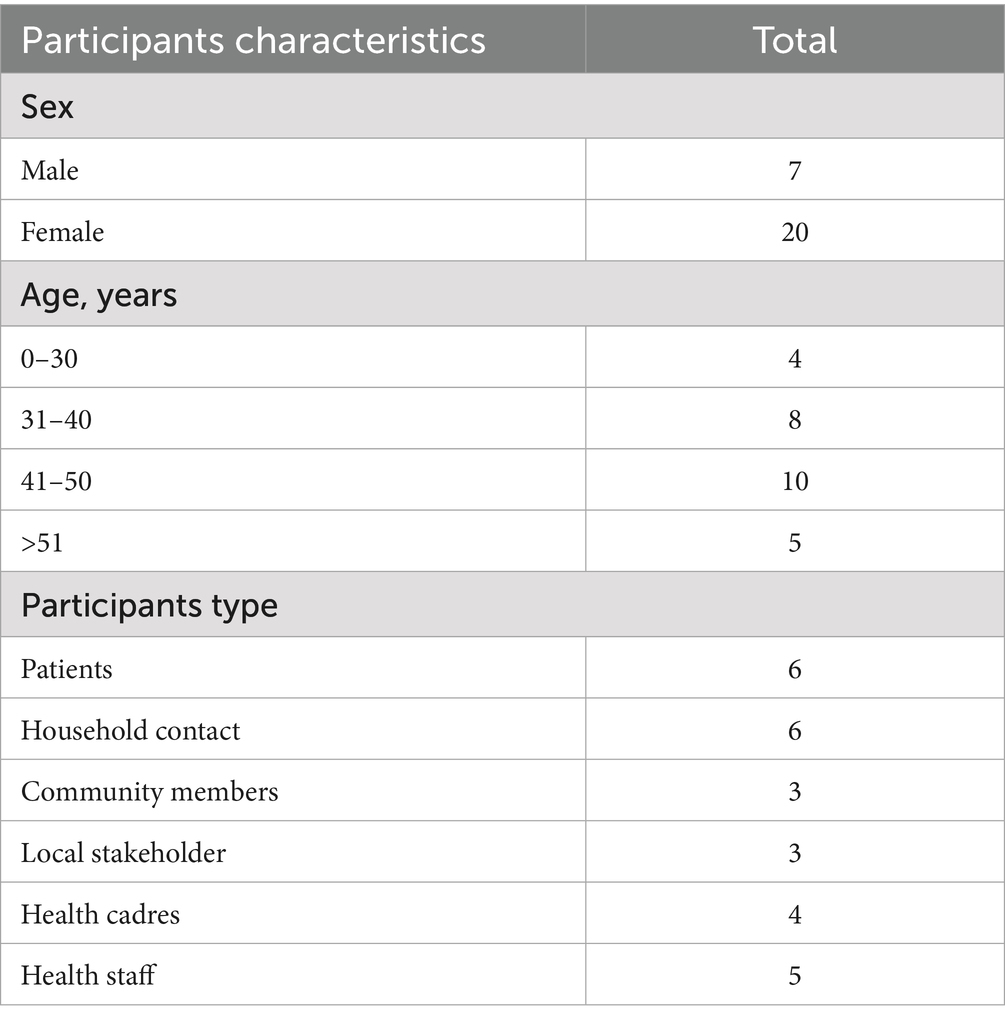
Task: Click the "Health staff" row label
Action: point(88,976)
